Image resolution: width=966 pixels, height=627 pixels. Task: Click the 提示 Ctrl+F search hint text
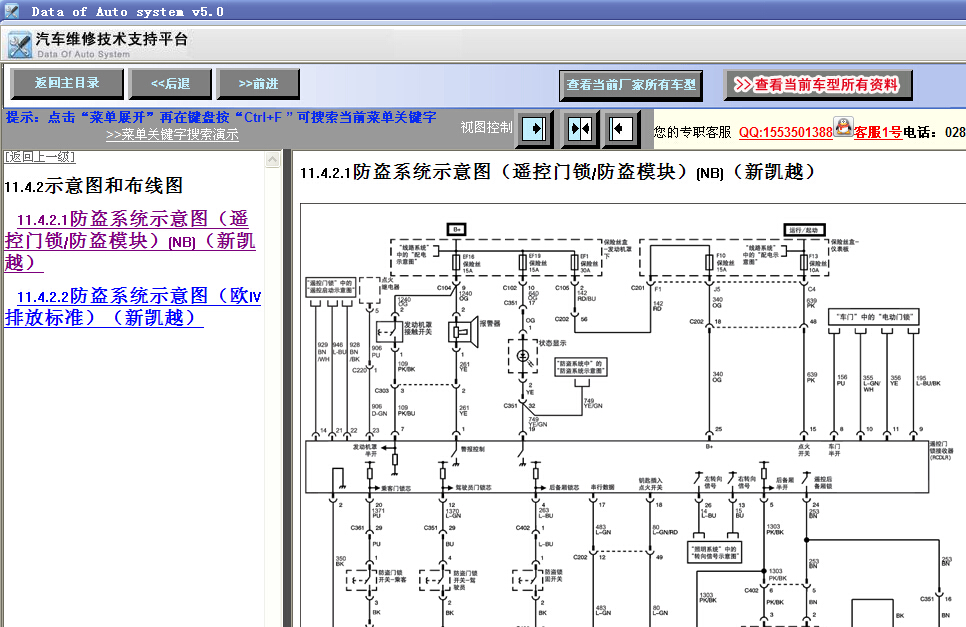221,117
